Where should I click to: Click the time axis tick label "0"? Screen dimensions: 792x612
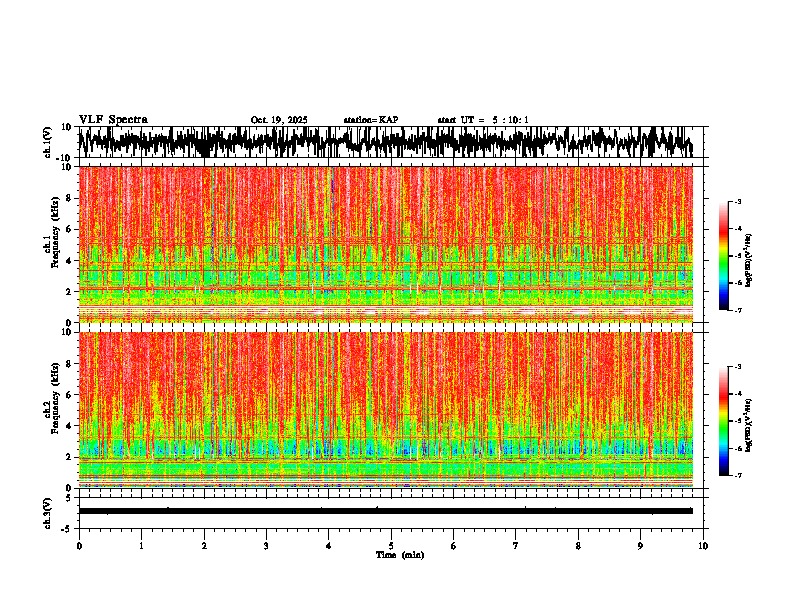pos(79,546)
